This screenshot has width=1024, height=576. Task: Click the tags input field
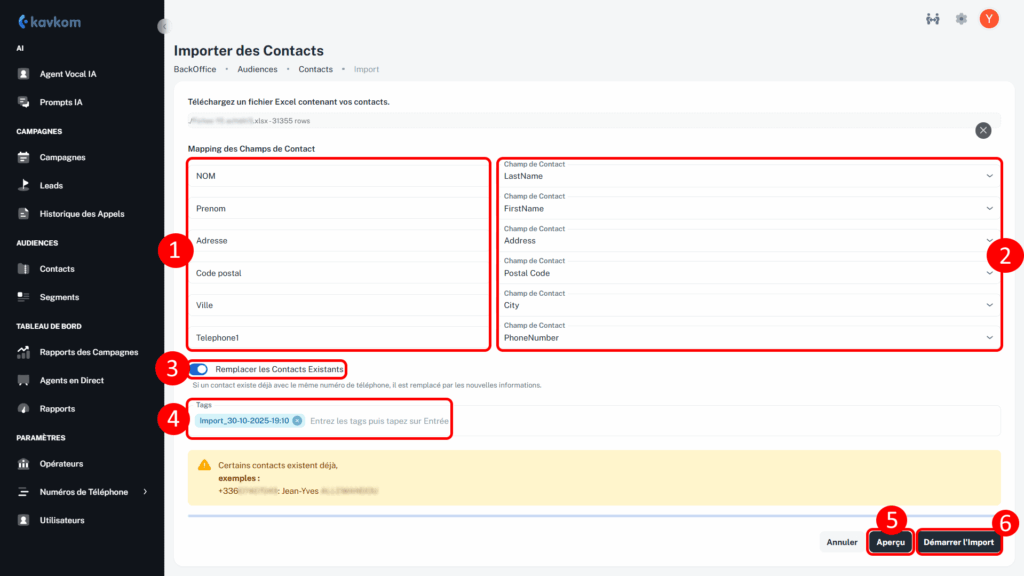(x=380, y=421)
